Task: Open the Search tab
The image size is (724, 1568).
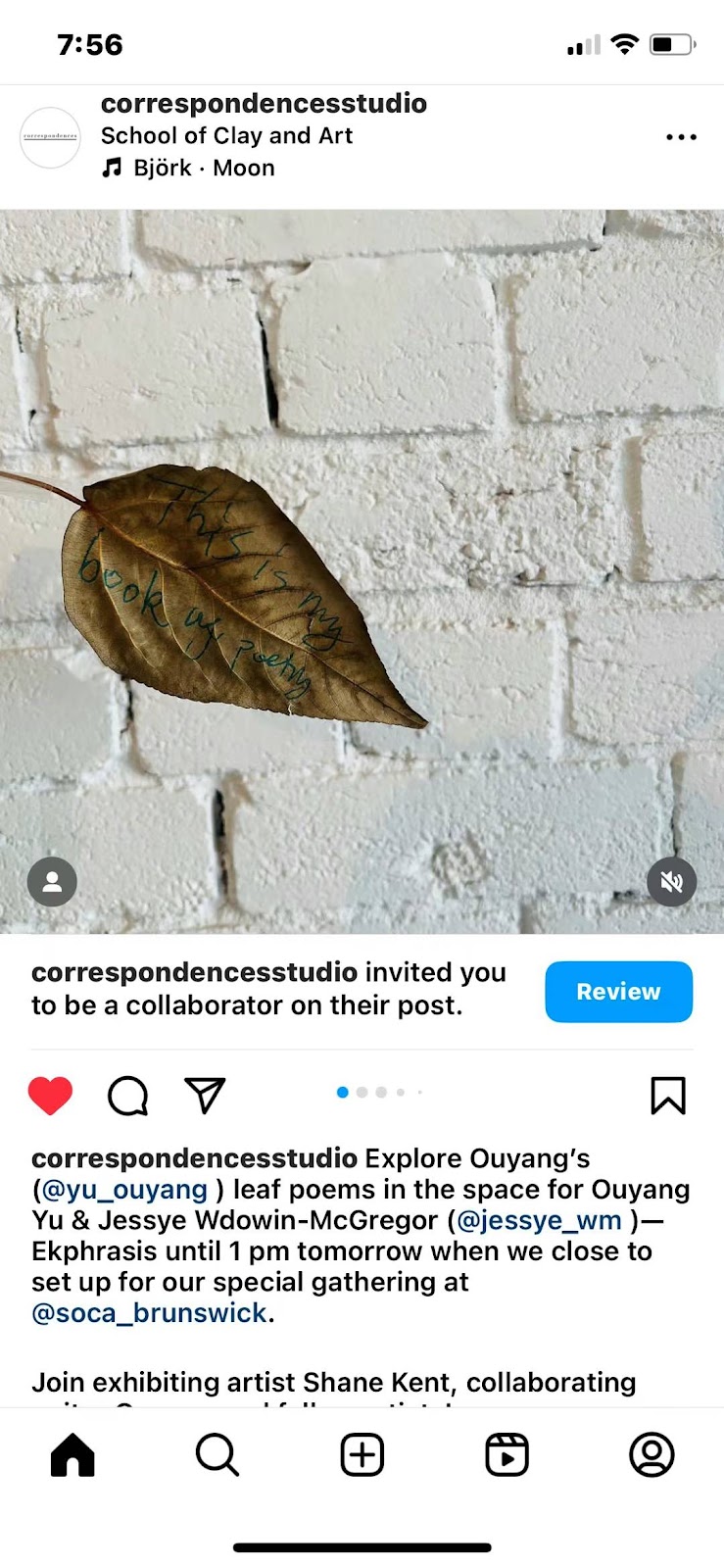Action: click(217, 1454)
